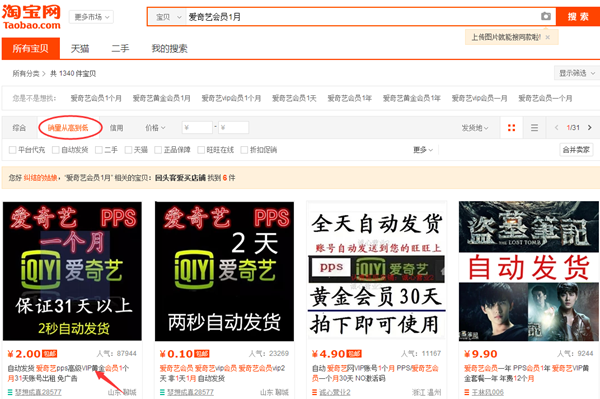The width and height of the screenshot is (600, 399).
Task: Close the upload image tip popup
Action: point(548,37)
